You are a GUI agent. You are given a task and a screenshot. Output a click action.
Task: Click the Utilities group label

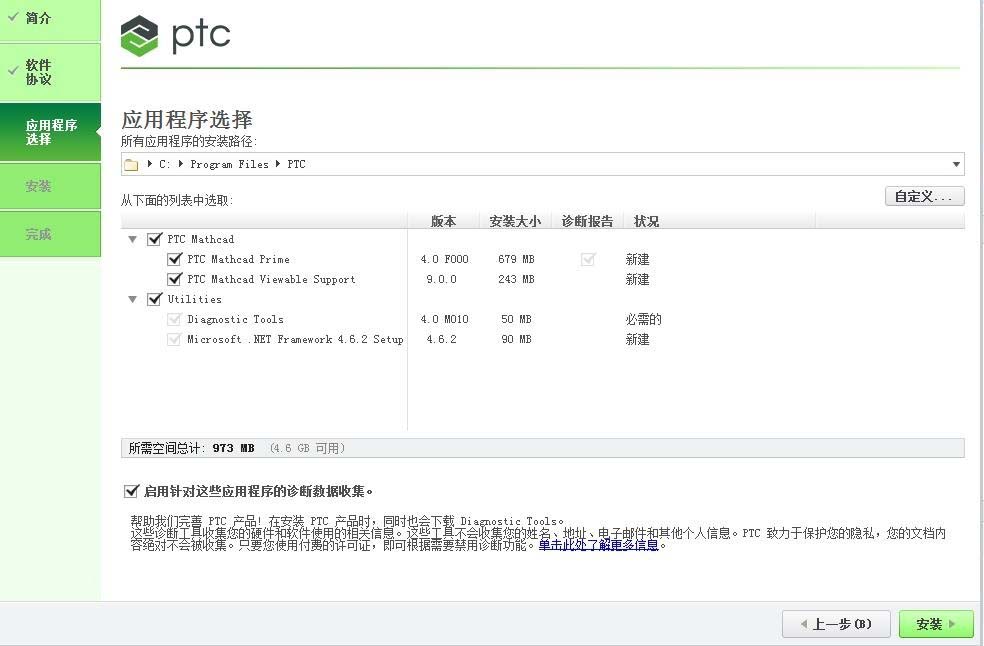coord(195,299)
